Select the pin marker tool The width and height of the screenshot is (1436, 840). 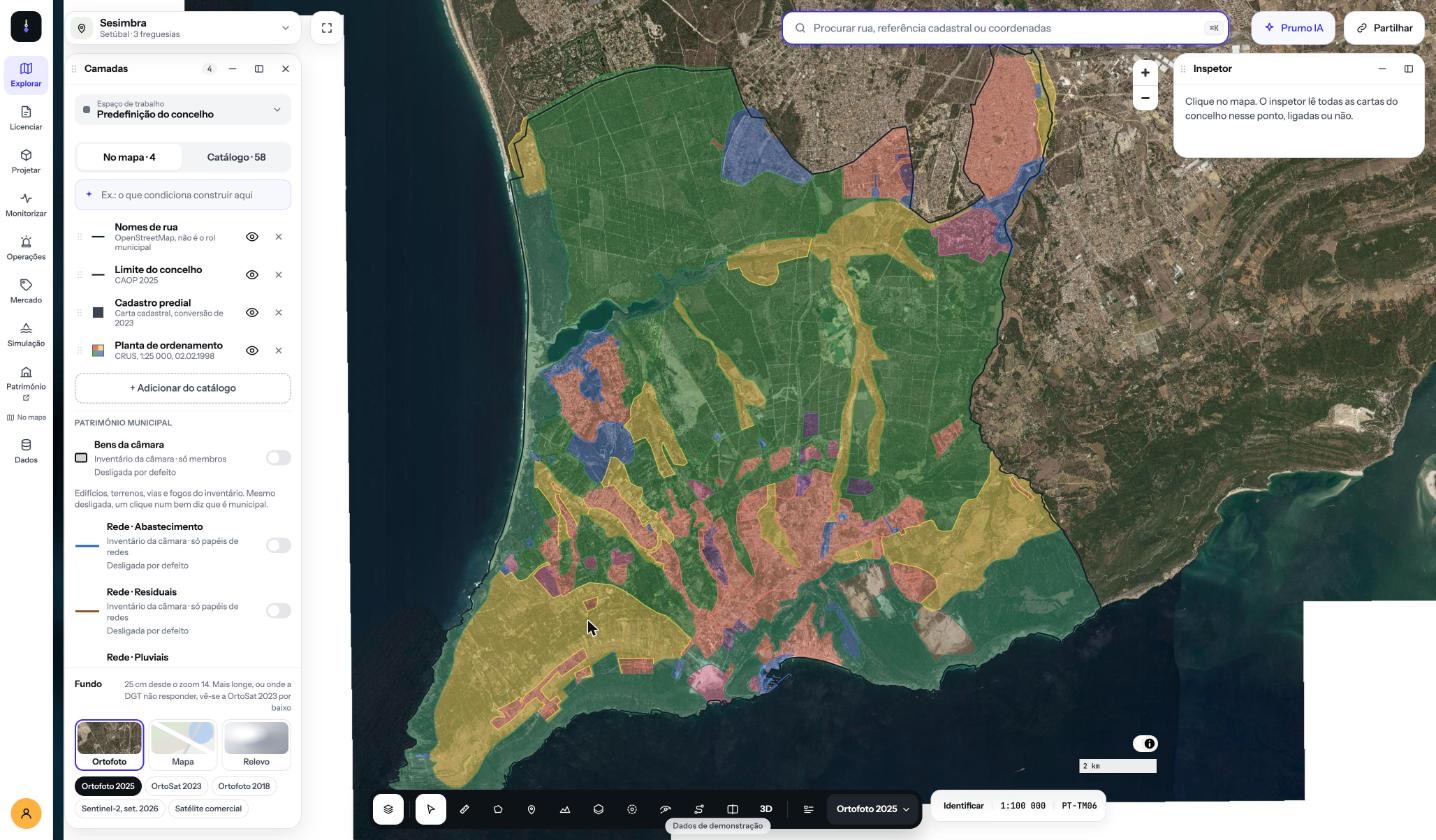(531, 809)
